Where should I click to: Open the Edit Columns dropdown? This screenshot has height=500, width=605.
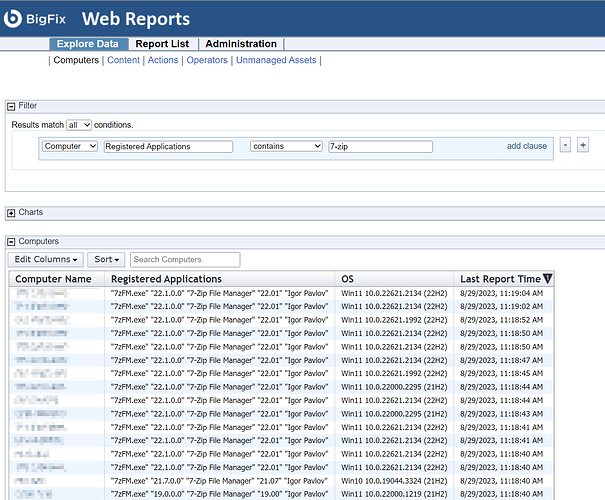[46, 260]
